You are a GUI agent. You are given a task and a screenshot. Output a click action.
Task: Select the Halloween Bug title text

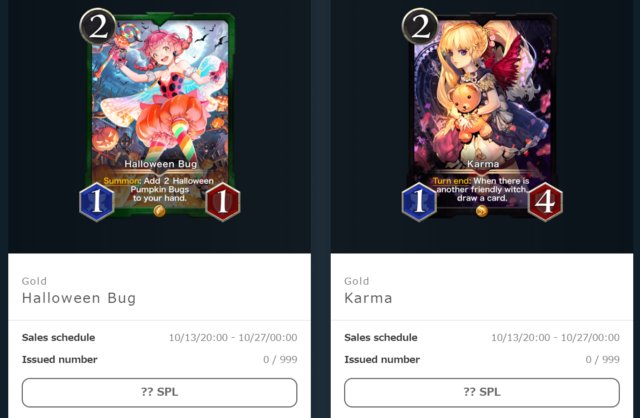coord(79,298)
